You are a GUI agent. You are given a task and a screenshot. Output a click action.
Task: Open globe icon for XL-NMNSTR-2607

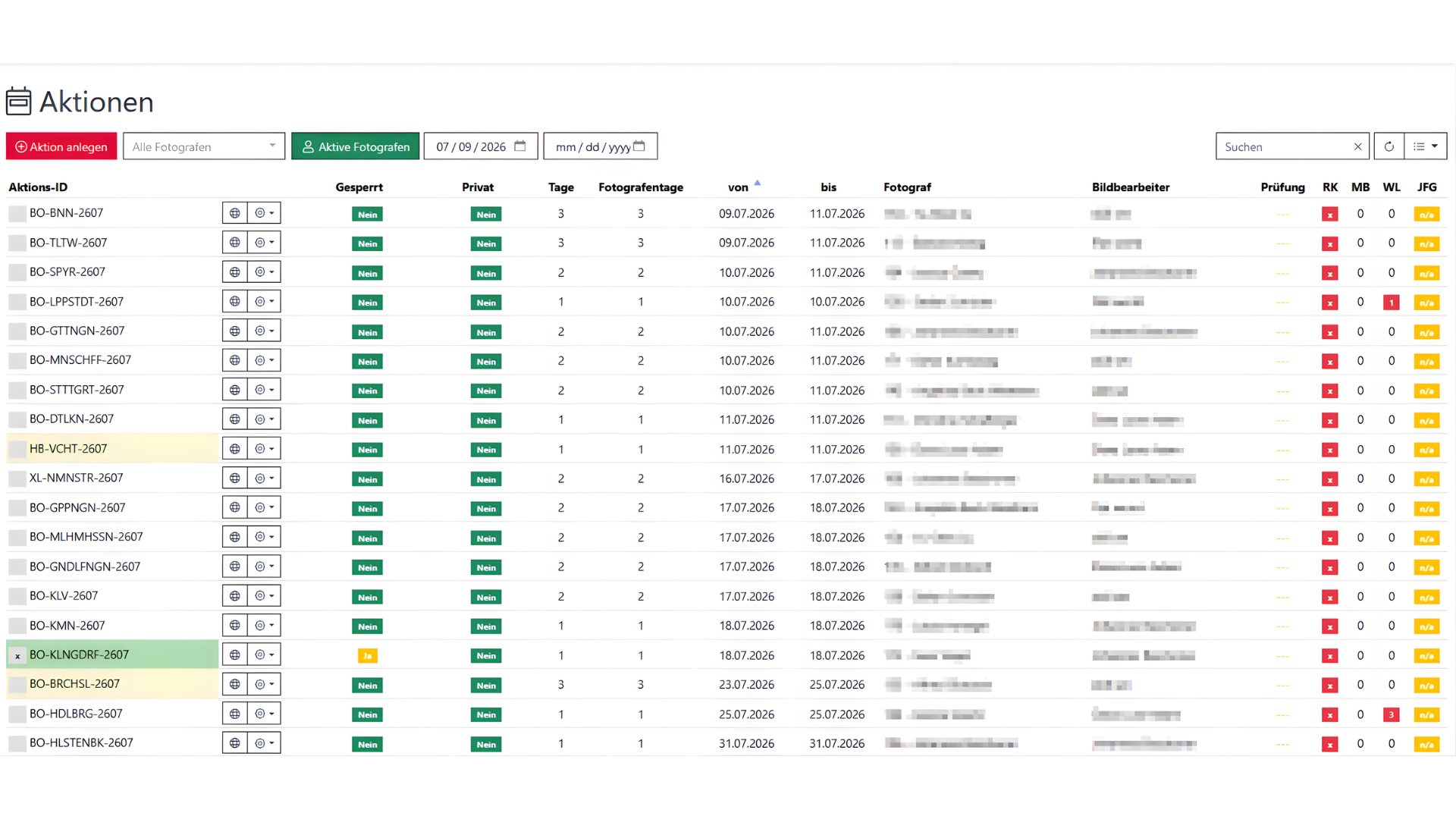click(x=235, y=478)
